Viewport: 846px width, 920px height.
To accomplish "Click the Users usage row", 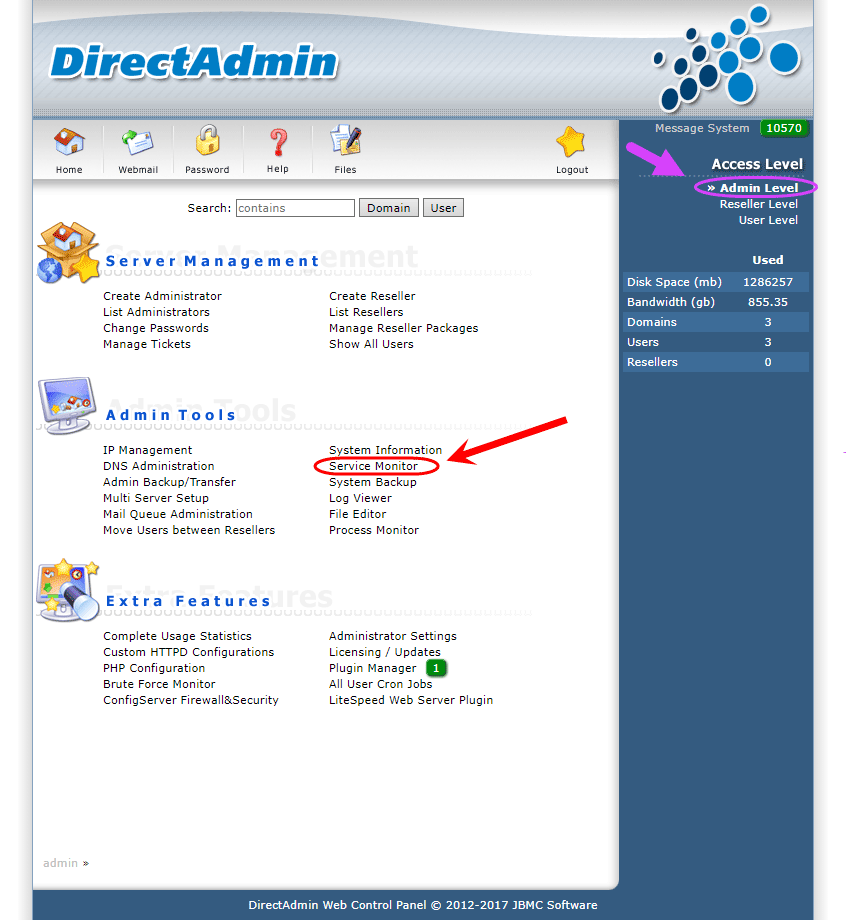I will [x=716, y=342].
